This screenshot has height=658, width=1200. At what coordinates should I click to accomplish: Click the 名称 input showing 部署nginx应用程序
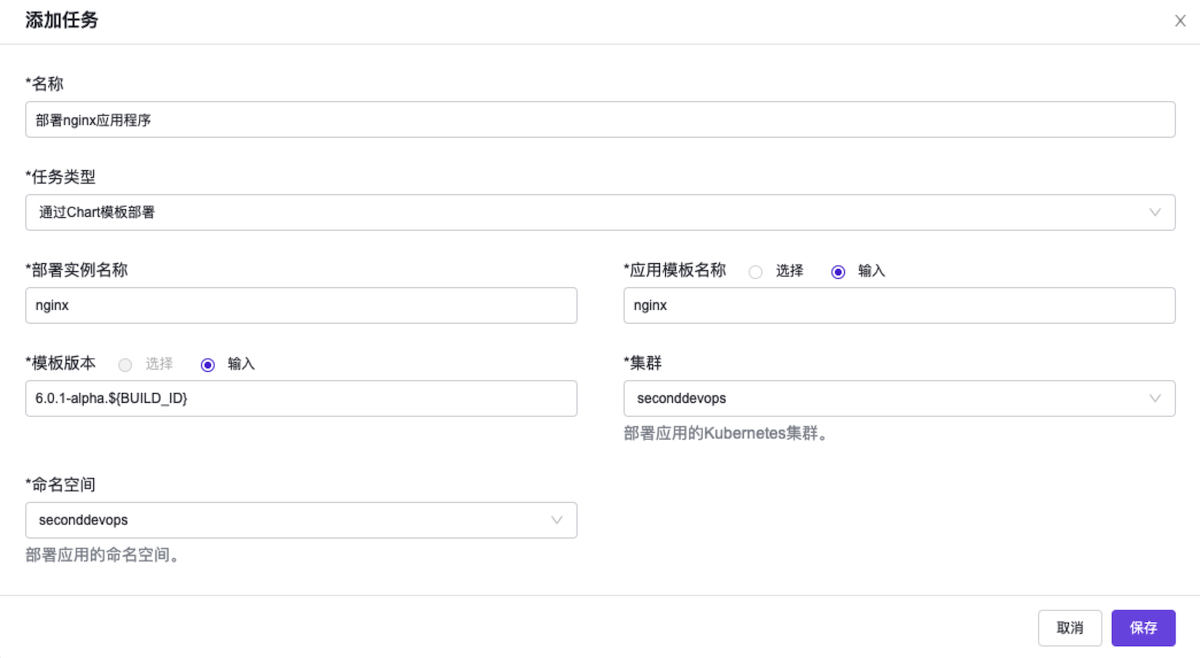point(600,119)
